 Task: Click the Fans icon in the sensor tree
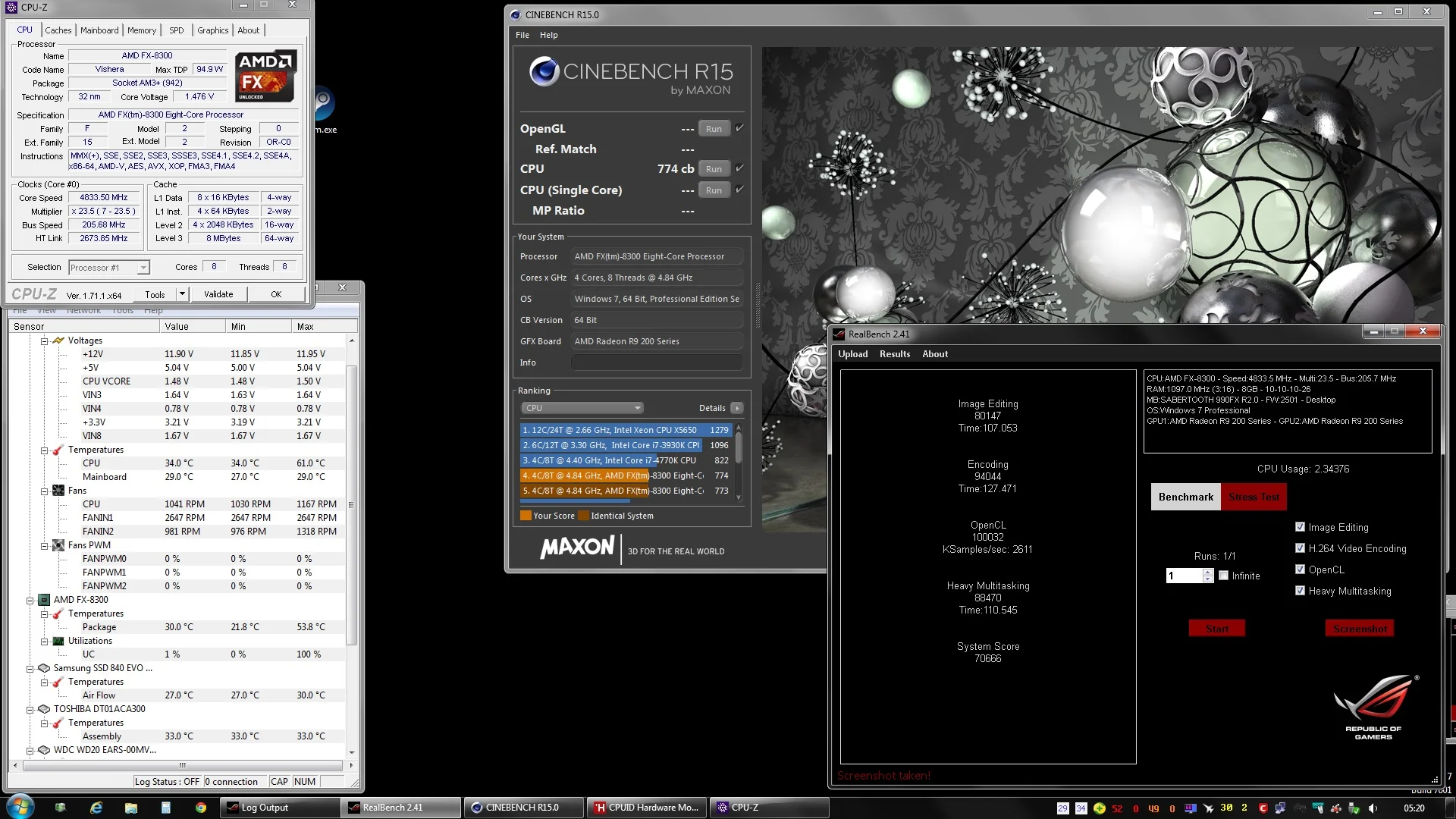coord(58,491)
